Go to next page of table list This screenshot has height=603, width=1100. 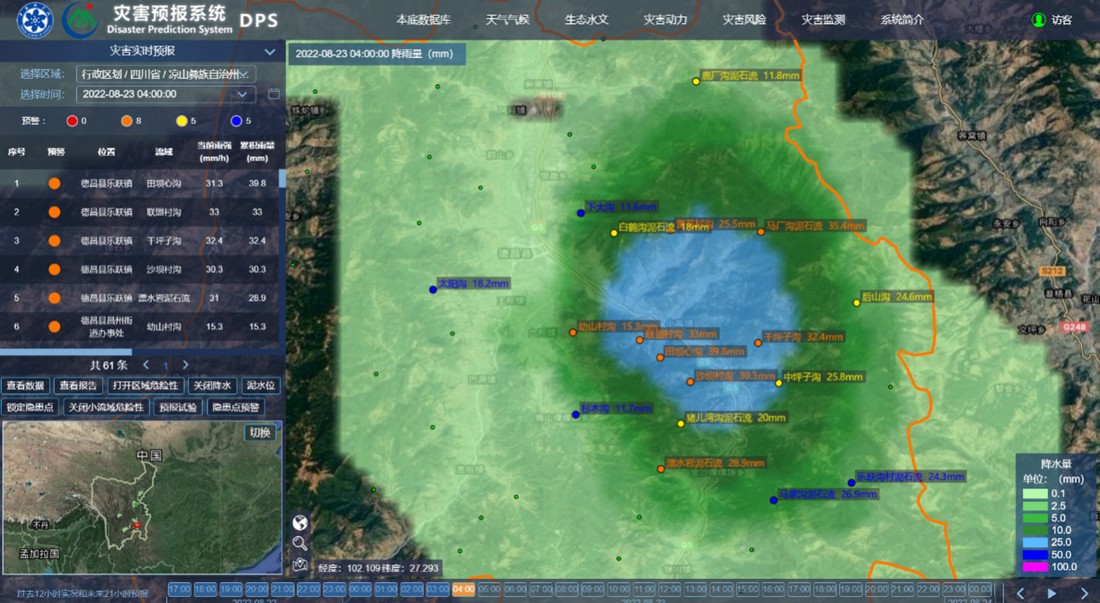[185, 365]
